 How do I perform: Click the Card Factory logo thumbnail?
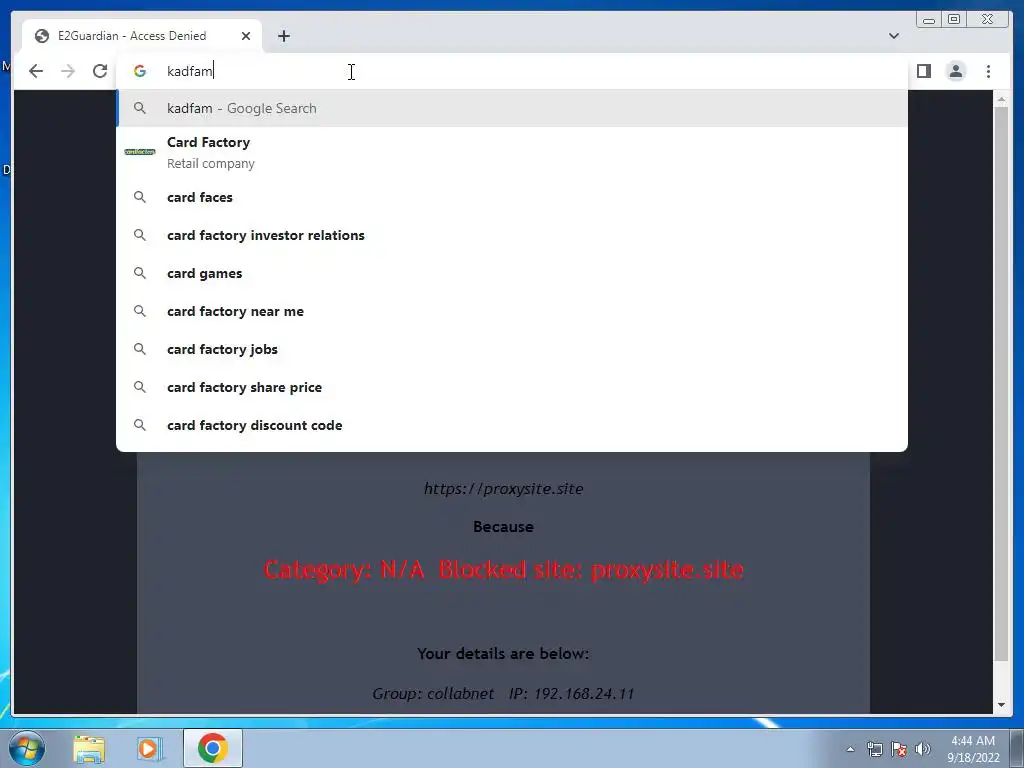click(x=140, y=152)
